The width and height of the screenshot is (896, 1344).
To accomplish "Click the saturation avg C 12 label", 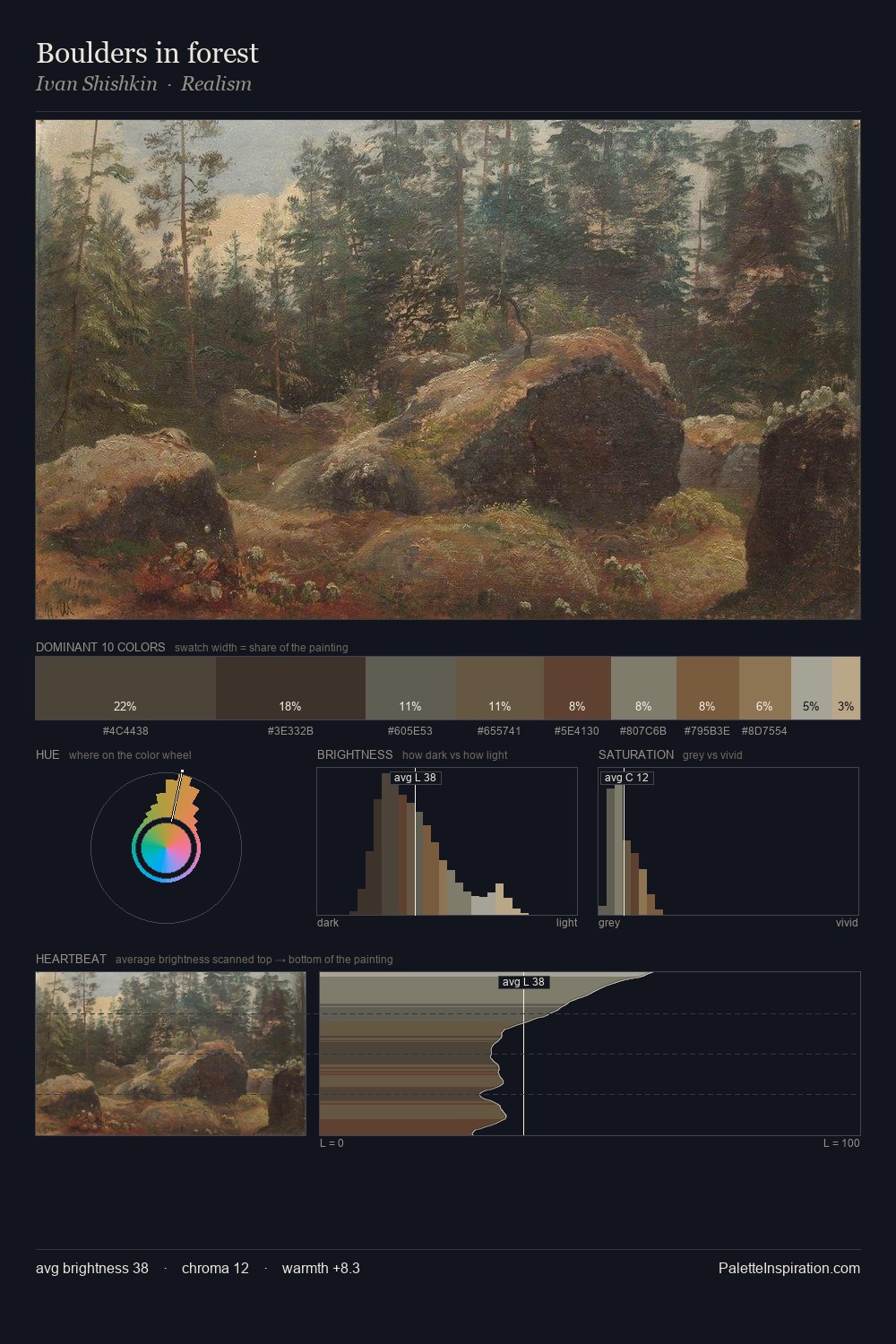I will pyautogui.click(x=626, y=778).
